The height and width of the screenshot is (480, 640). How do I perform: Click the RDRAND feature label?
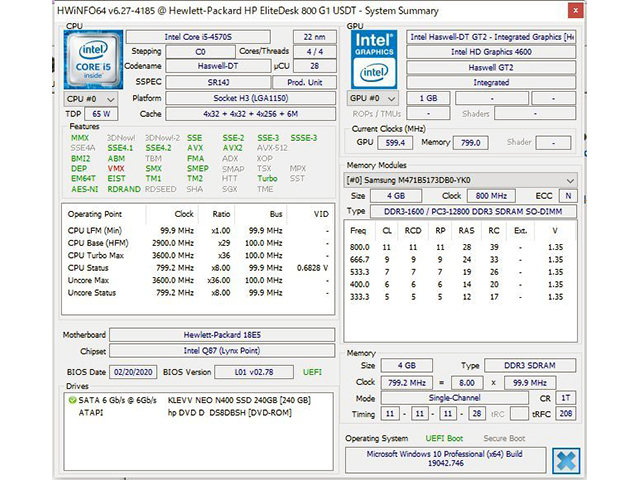[124, 189]
